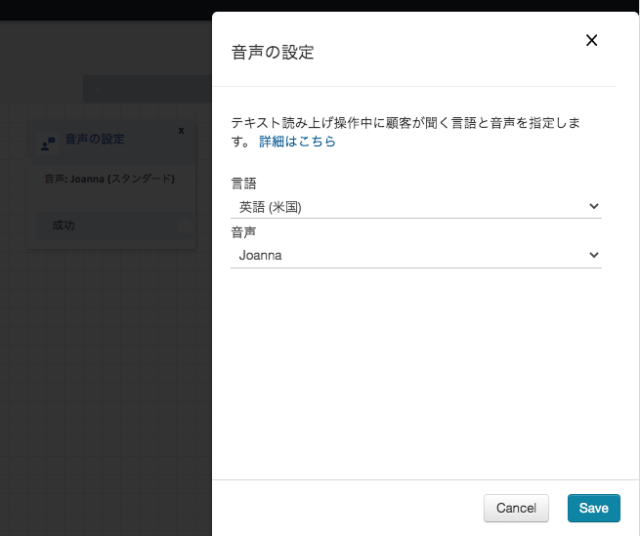
Task: Click the 成功 connector circle
Action: [185, 226]
